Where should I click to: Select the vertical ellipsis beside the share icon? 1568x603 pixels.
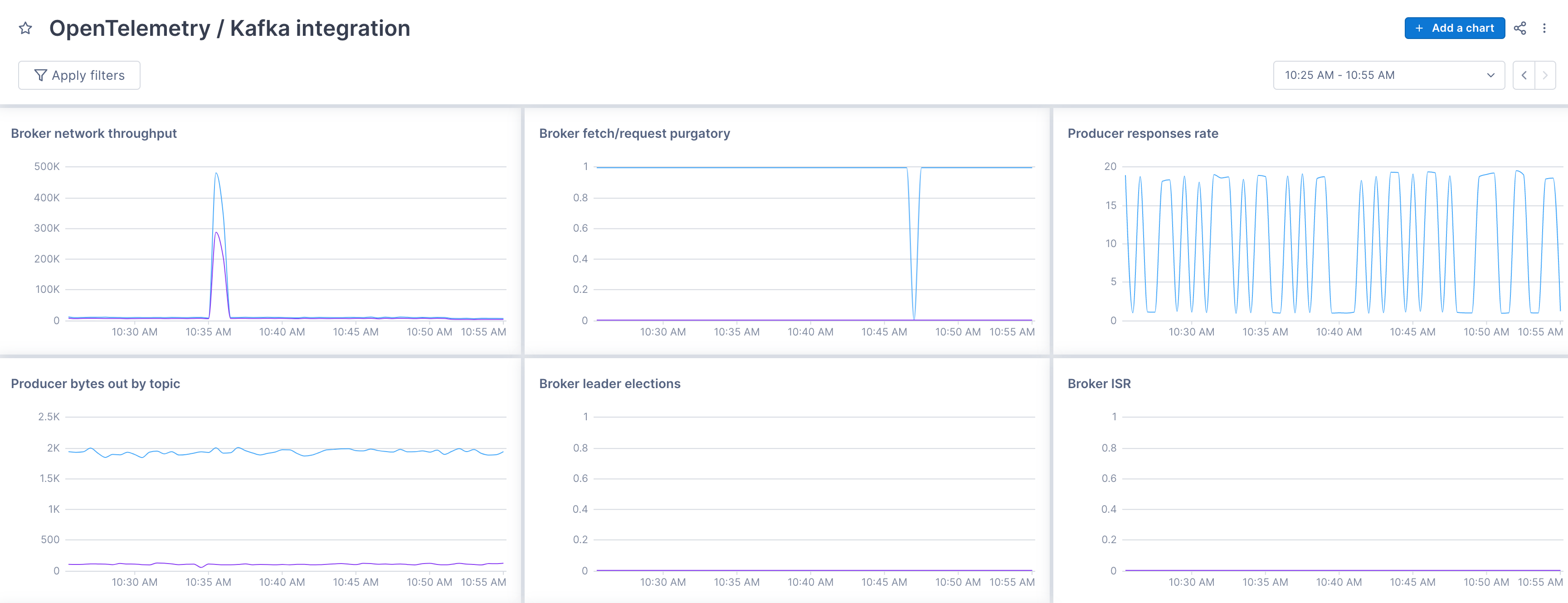1545,28
